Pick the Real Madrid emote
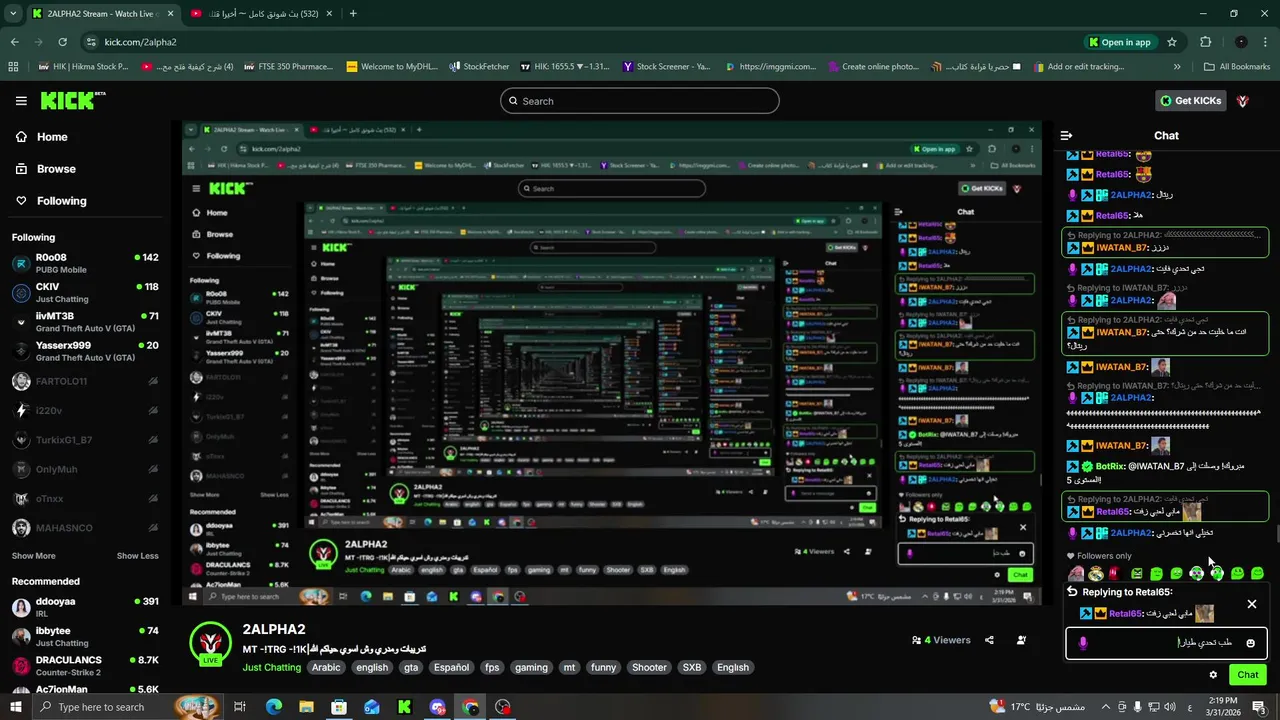Viewport: 1280px width, 720px height. pyautogui.click(x=1096, y=574)
